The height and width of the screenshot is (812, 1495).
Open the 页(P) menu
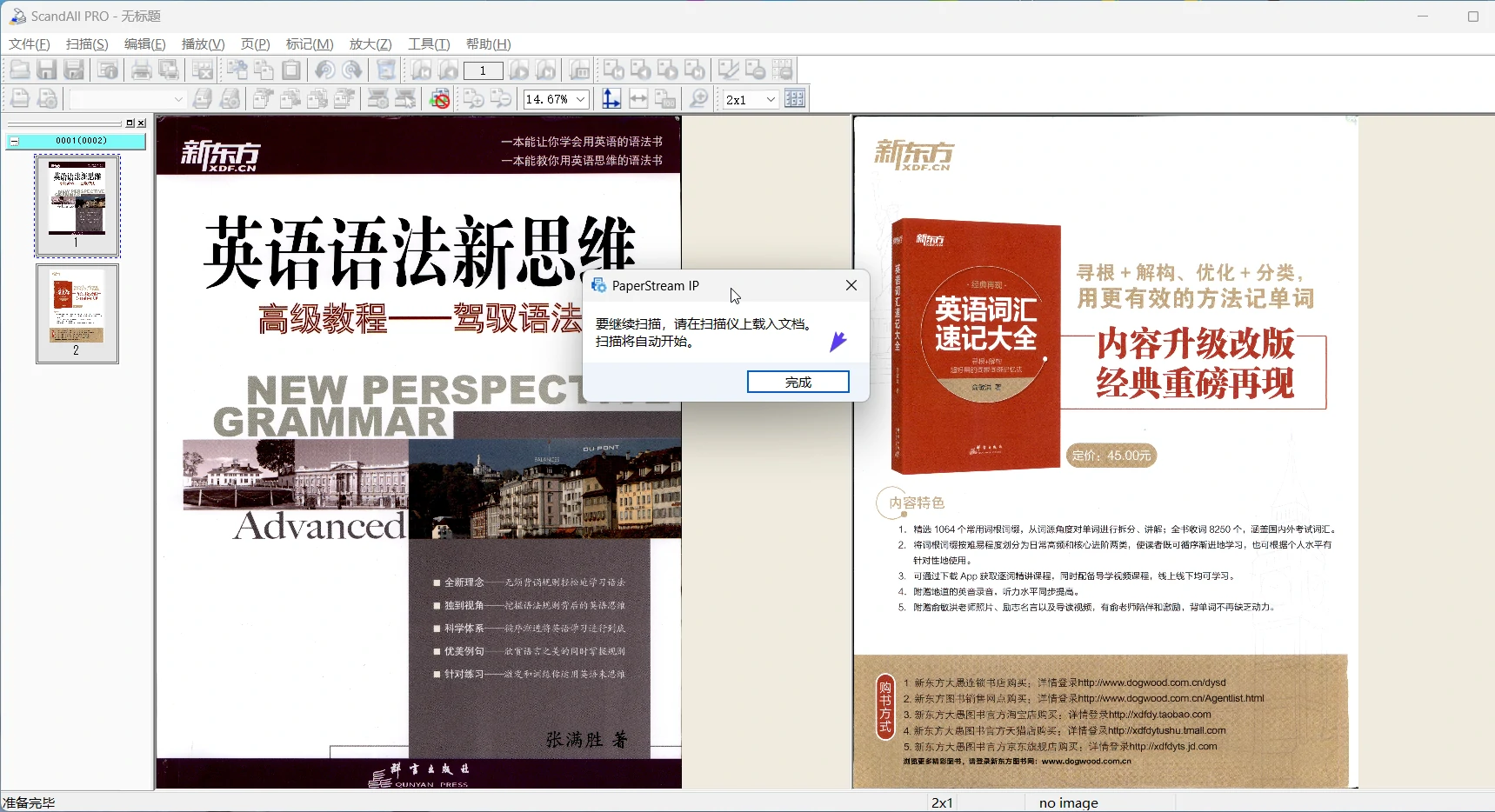coord(256,44)
